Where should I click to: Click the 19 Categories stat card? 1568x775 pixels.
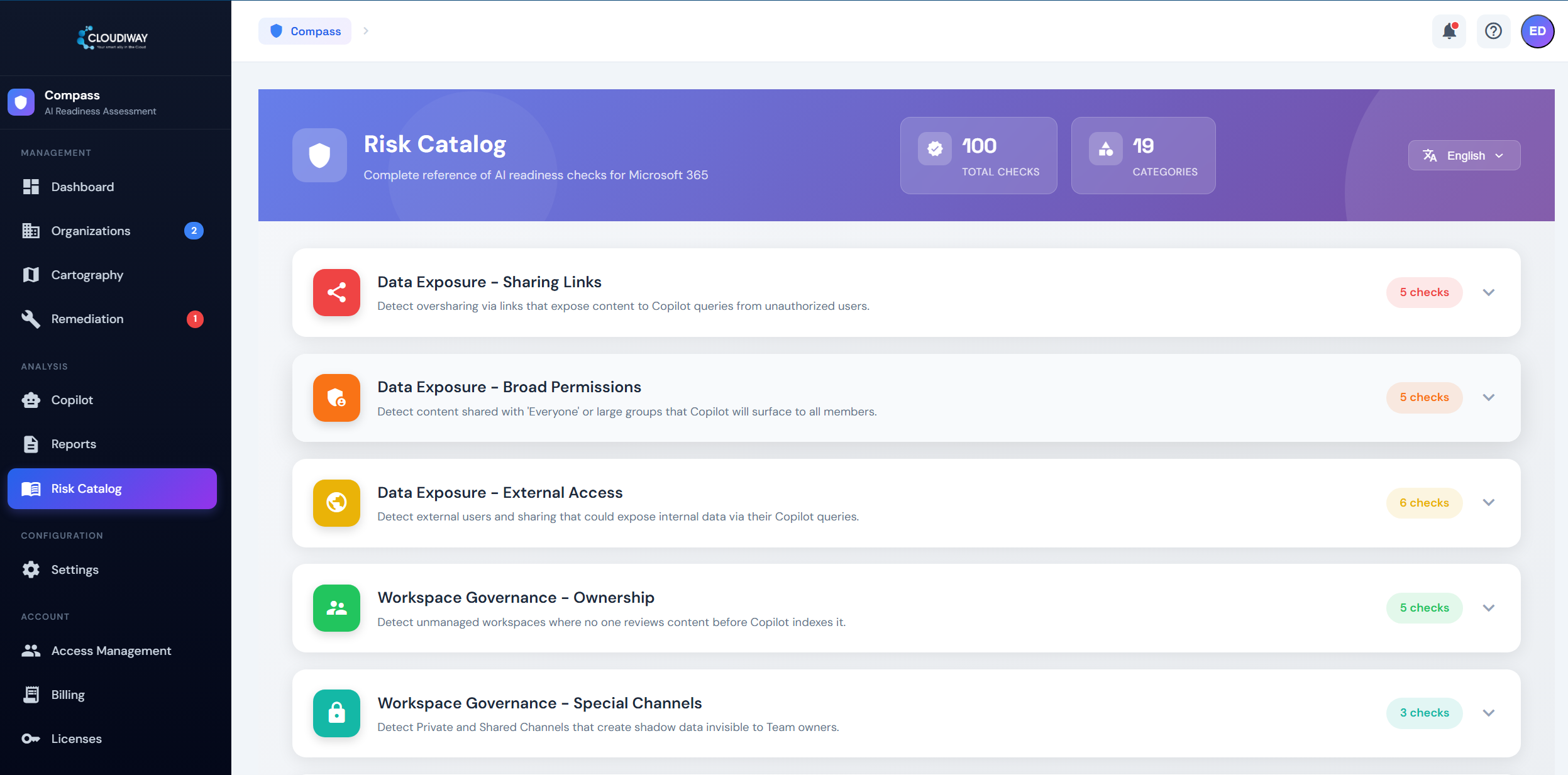(x=1143, y=155)
